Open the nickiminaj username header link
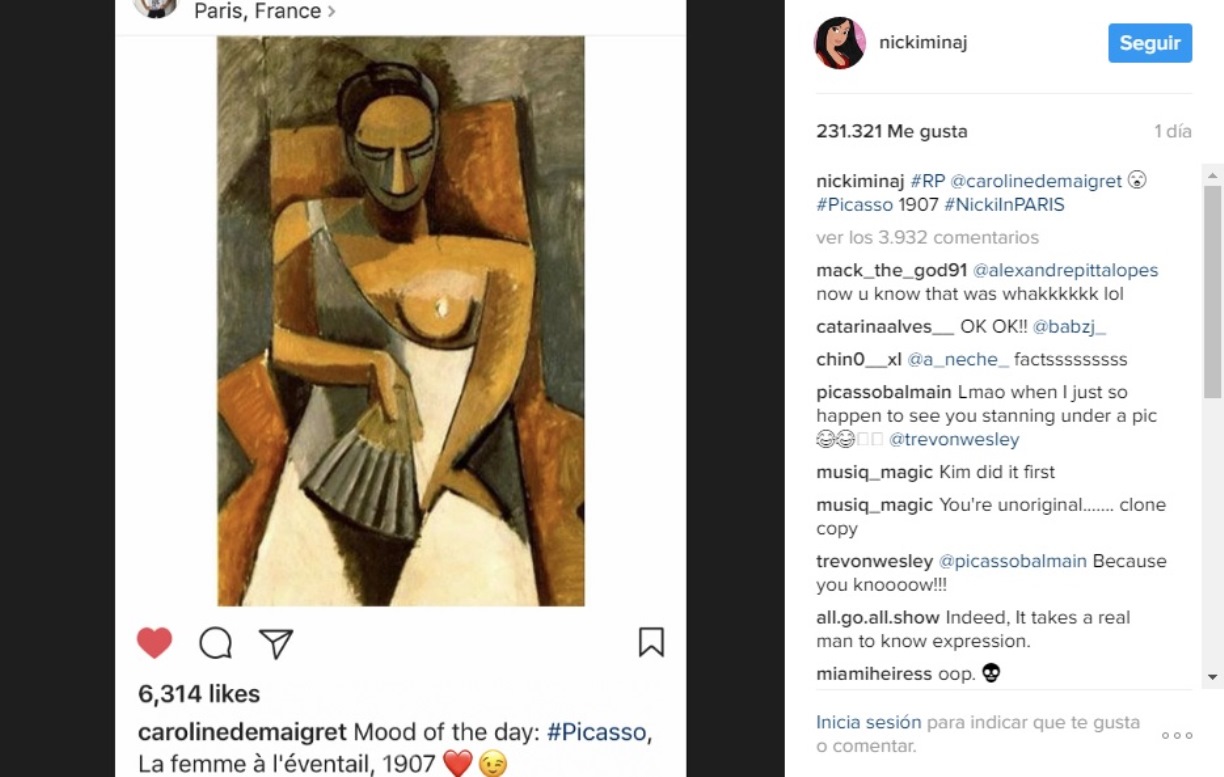This screenshot has height=777, width=1224. pos(923,42)
